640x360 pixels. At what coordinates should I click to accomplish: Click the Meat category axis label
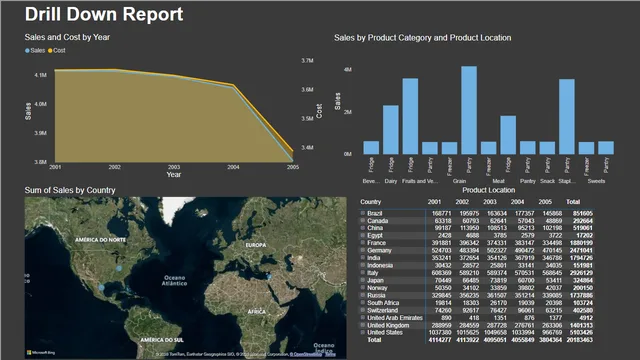click(x=498, y=181)
